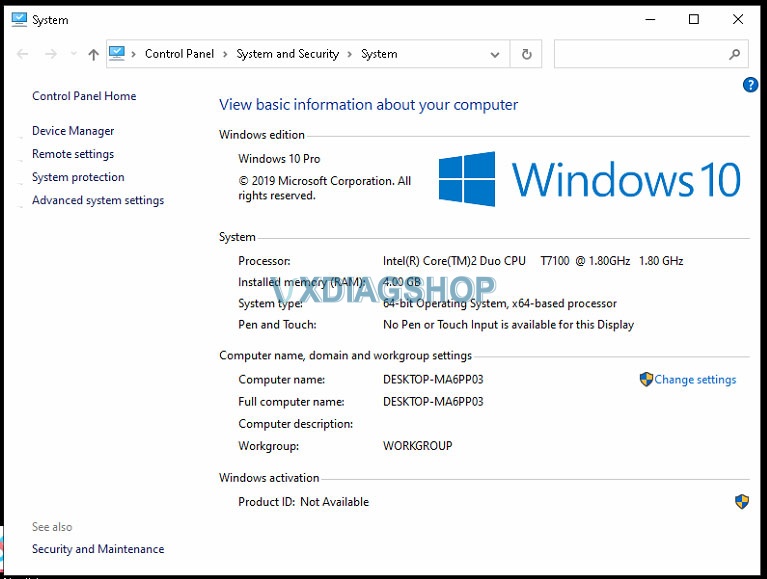Viewport: 767px width, 579px height.
Task: Click the computer icon in address bar
Action: [x=117, y=53]
